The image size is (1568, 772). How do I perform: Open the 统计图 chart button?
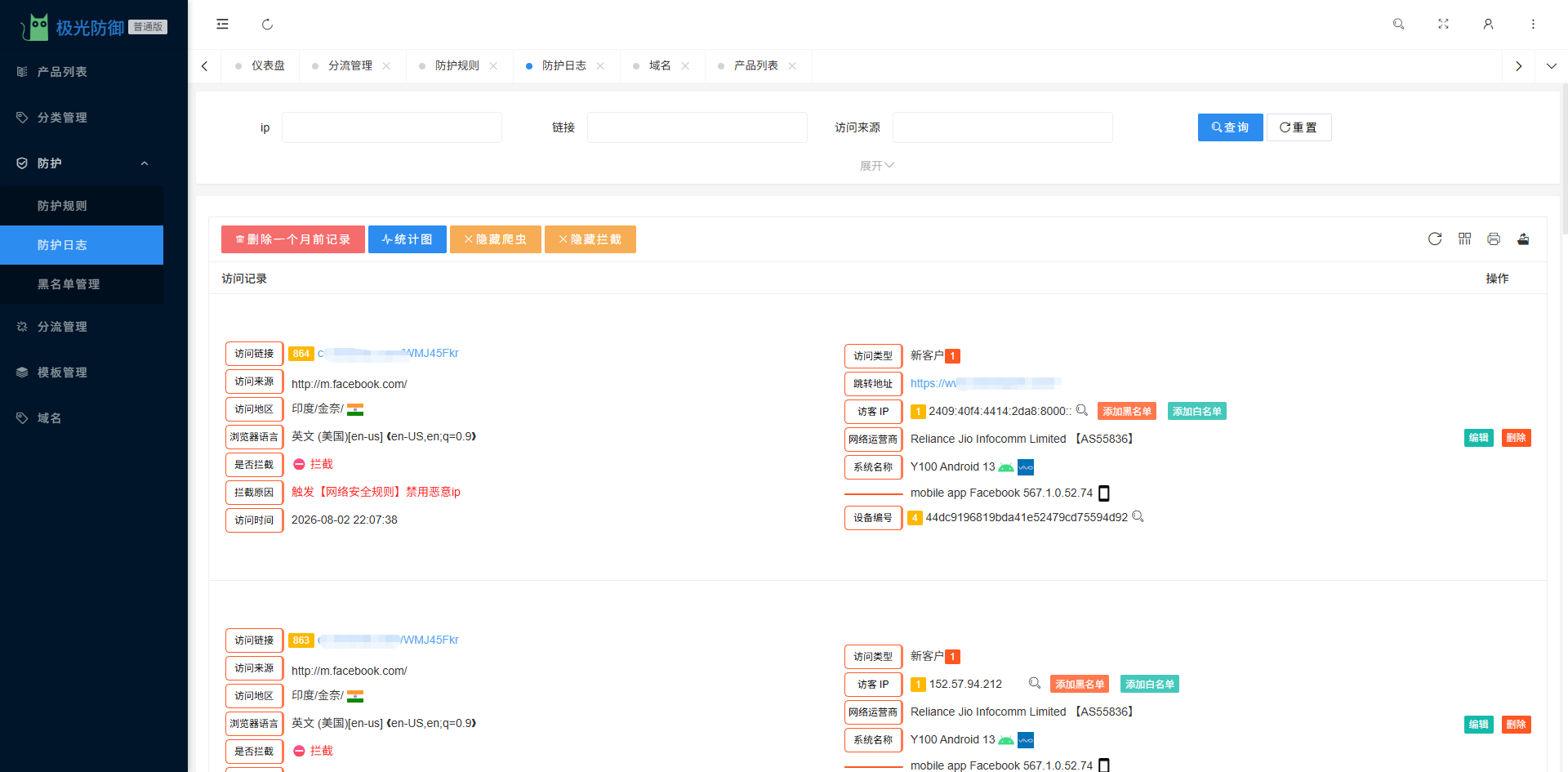point(408,239)
